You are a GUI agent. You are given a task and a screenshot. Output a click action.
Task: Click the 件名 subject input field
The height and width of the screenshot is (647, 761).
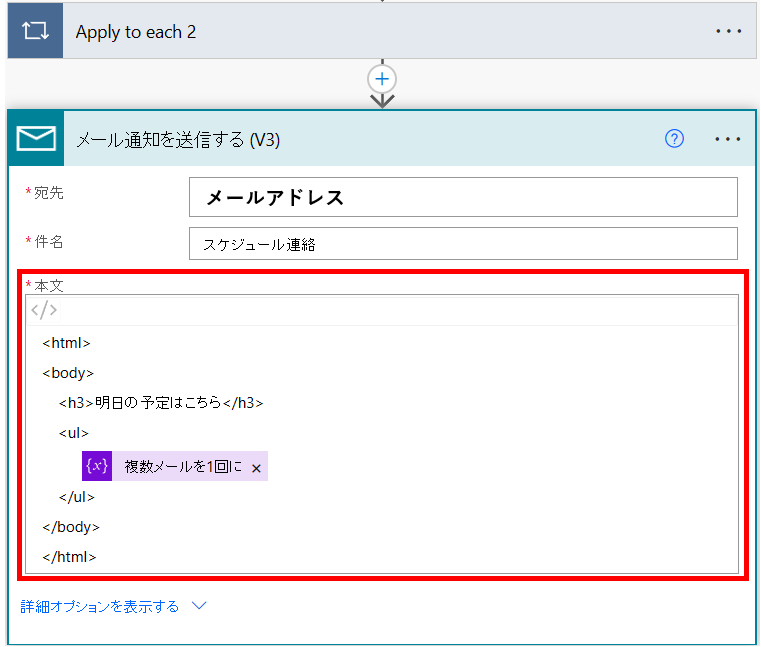(463, 244)
